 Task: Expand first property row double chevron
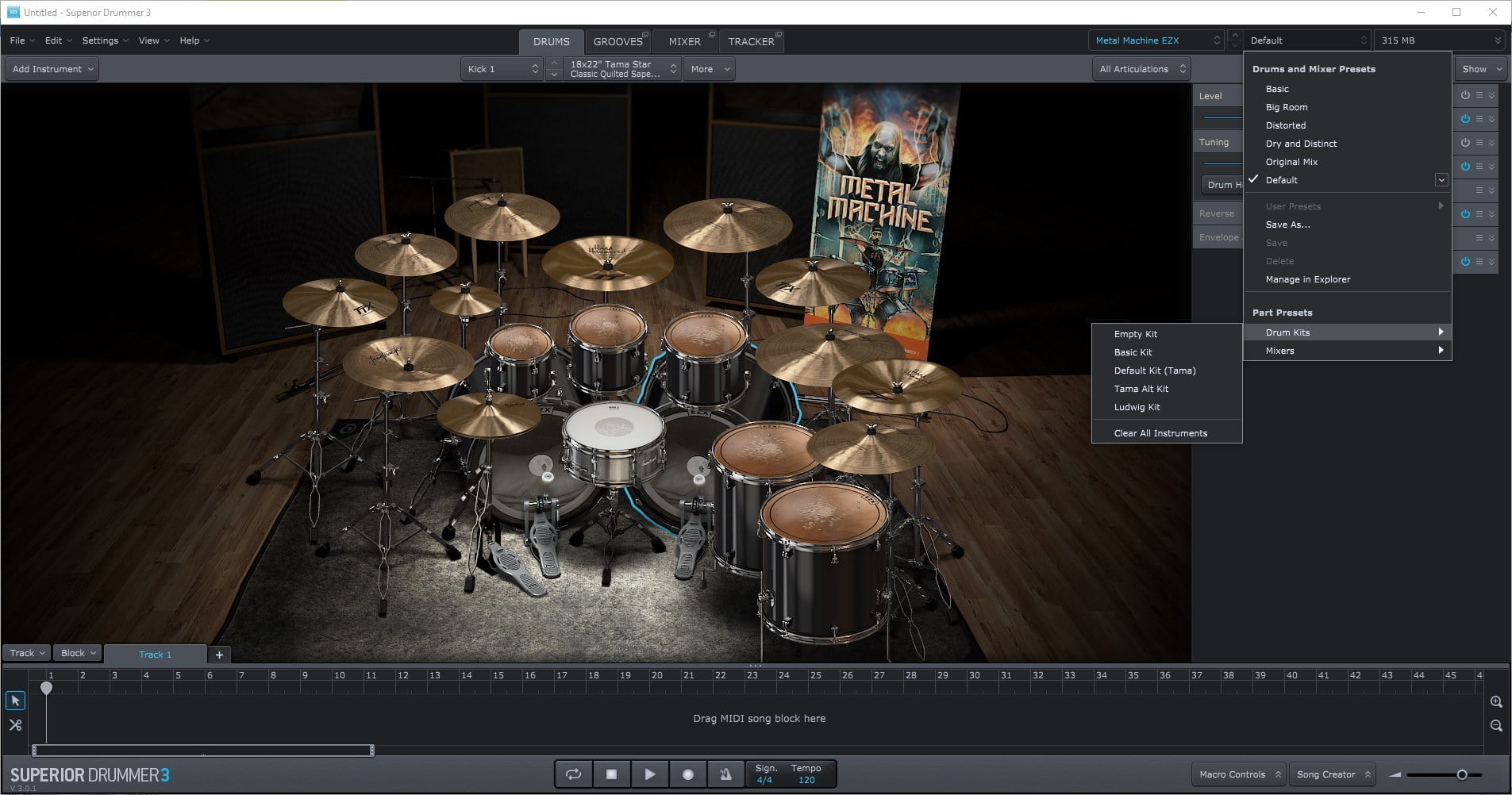coord(1492,95)
